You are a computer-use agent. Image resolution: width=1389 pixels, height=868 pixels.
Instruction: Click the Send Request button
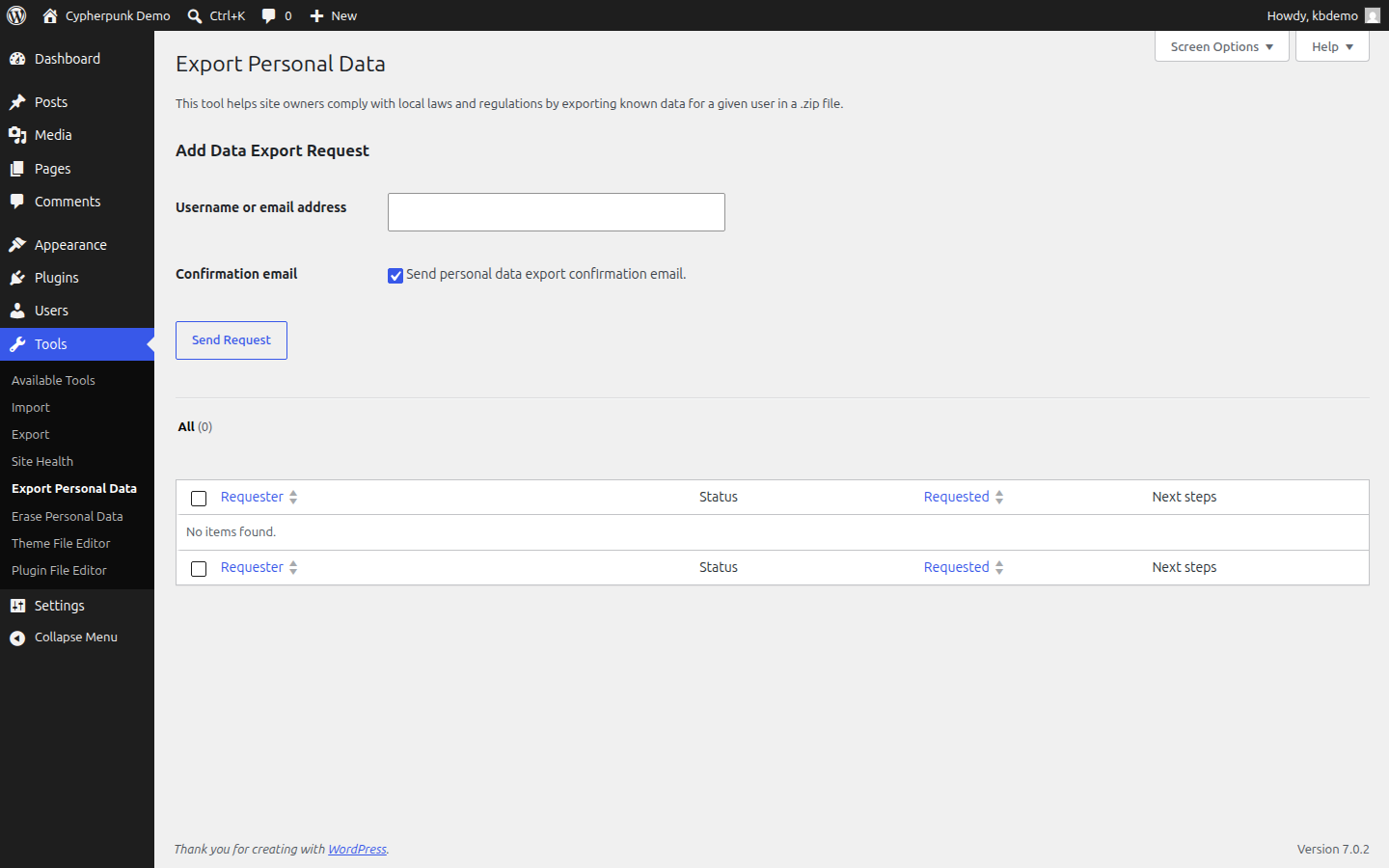click(x=231, y=340)
